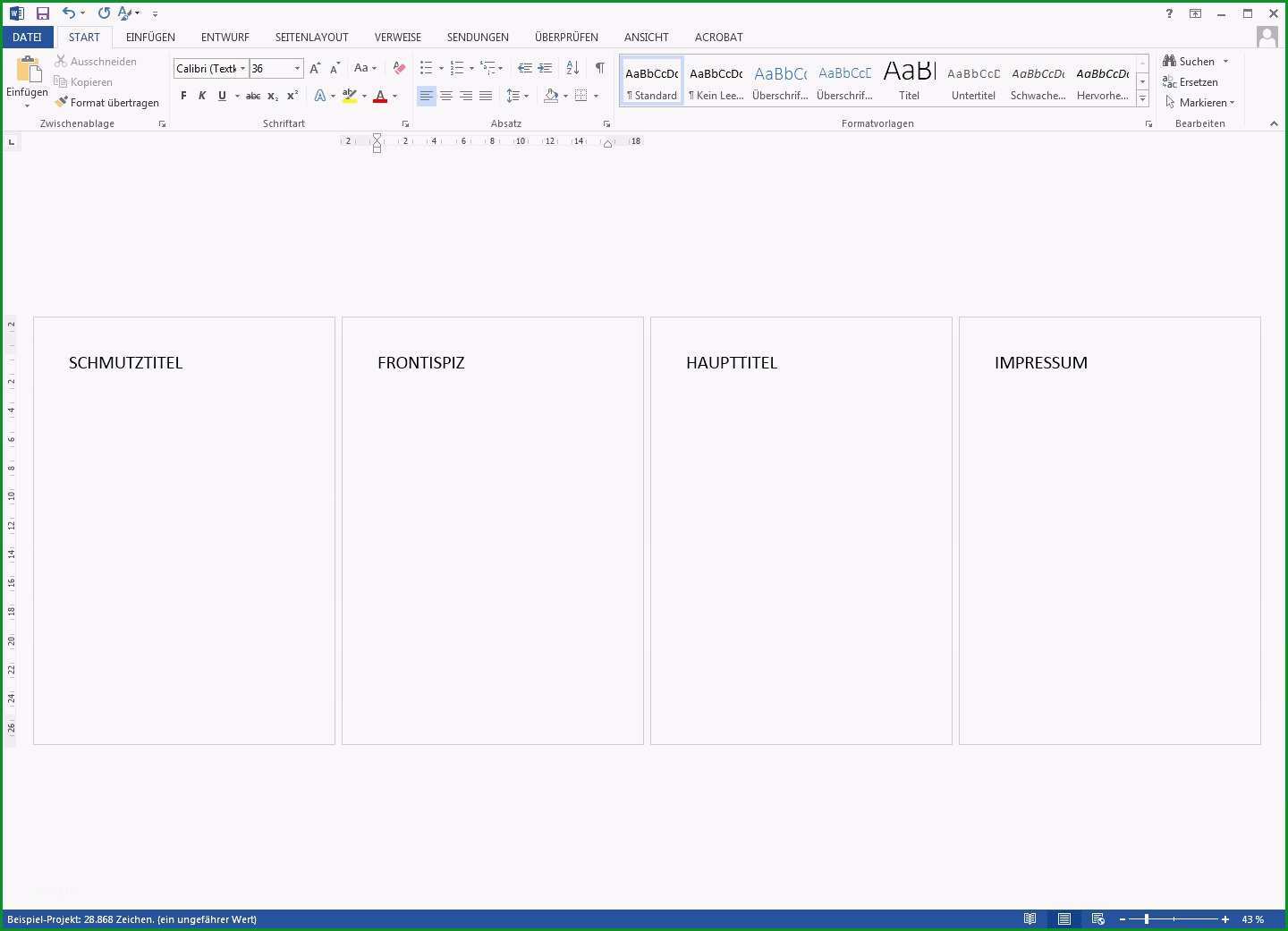Viewport: 1288px width, 931px height.
Task: Collapse the ribbon with chevron arrow
Action: pyautogui.click(x=1274, y=123)
